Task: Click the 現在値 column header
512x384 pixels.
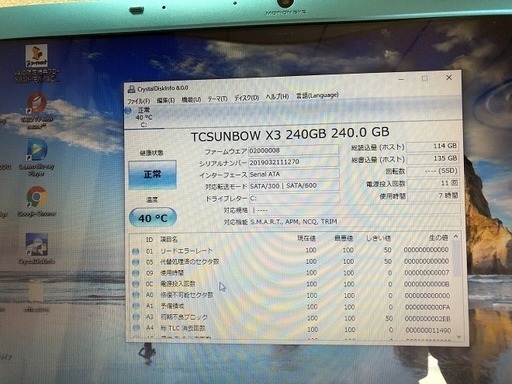Action: pyautogui.click(x=306, y=239)
